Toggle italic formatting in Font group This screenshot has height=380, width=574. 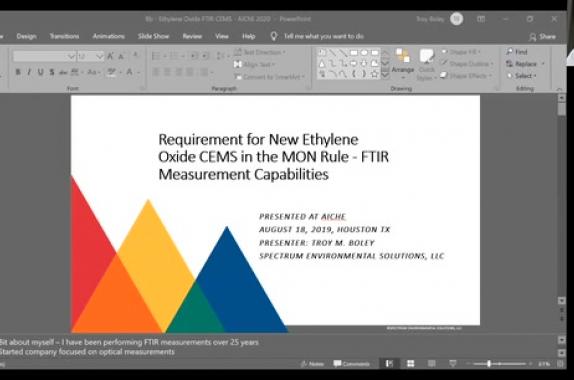point(29,72)
